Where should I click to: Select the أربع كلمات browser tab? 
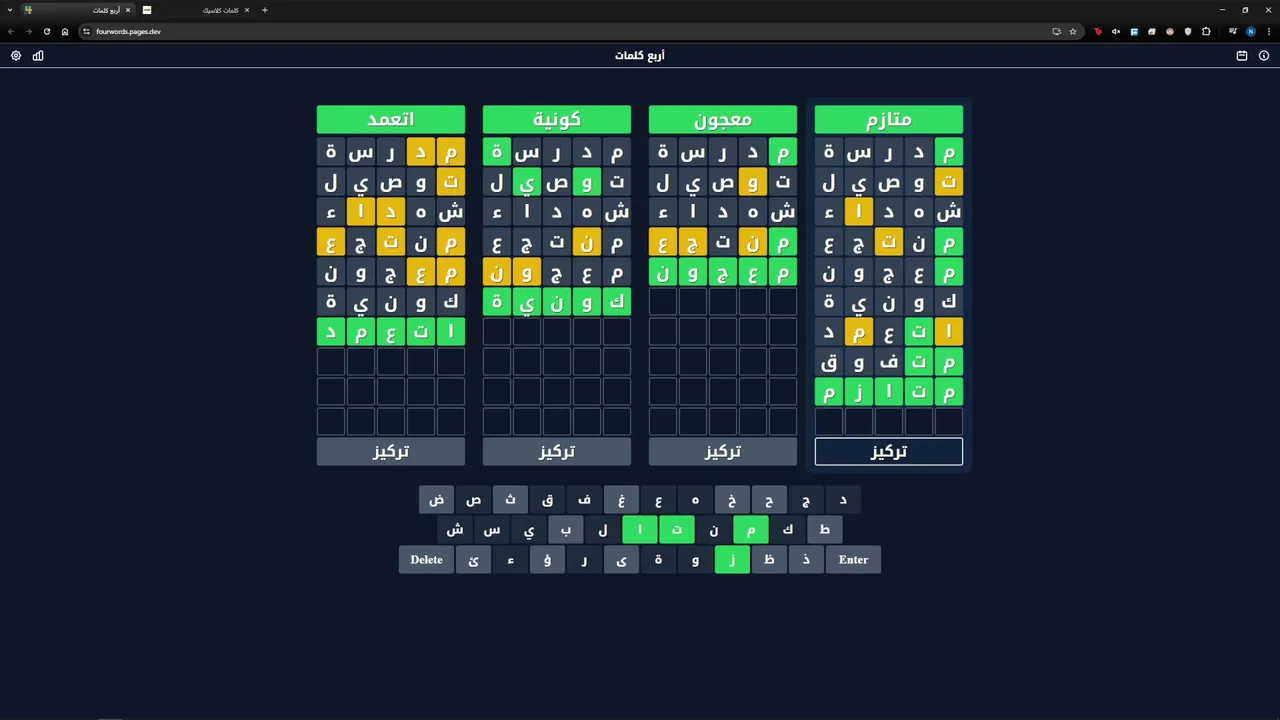78,10
